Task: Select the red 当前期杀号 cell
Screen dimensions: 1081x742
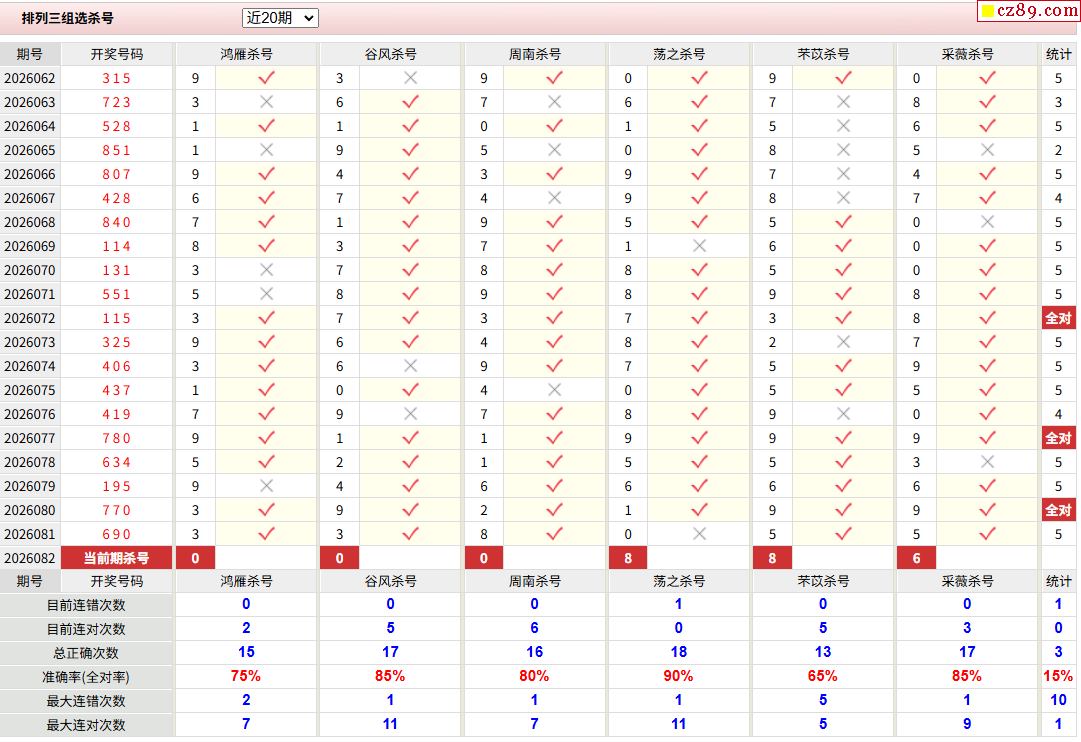Action: [116, 558]
